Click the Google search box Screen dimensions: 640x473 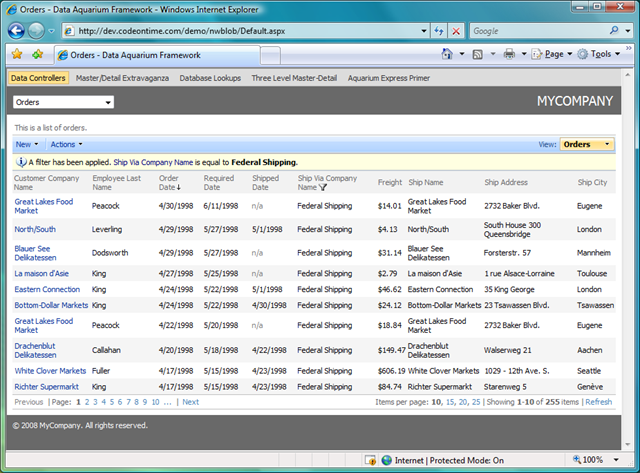(x=539, y=31)
